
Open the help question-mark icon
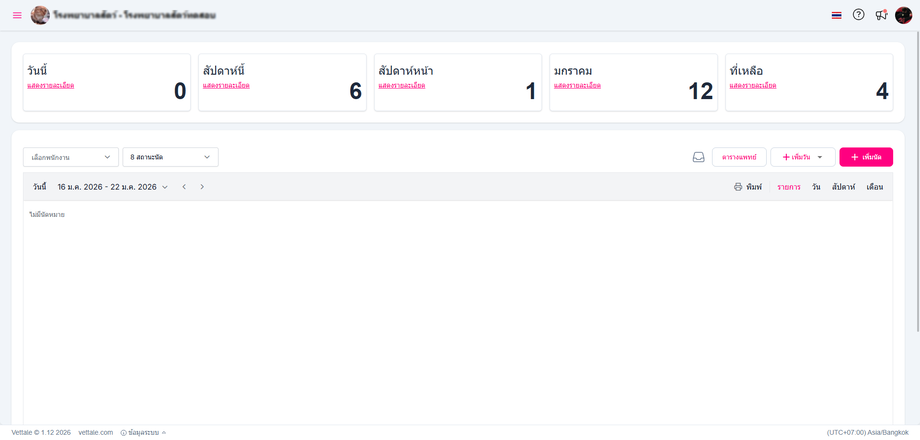pos(858,15)
